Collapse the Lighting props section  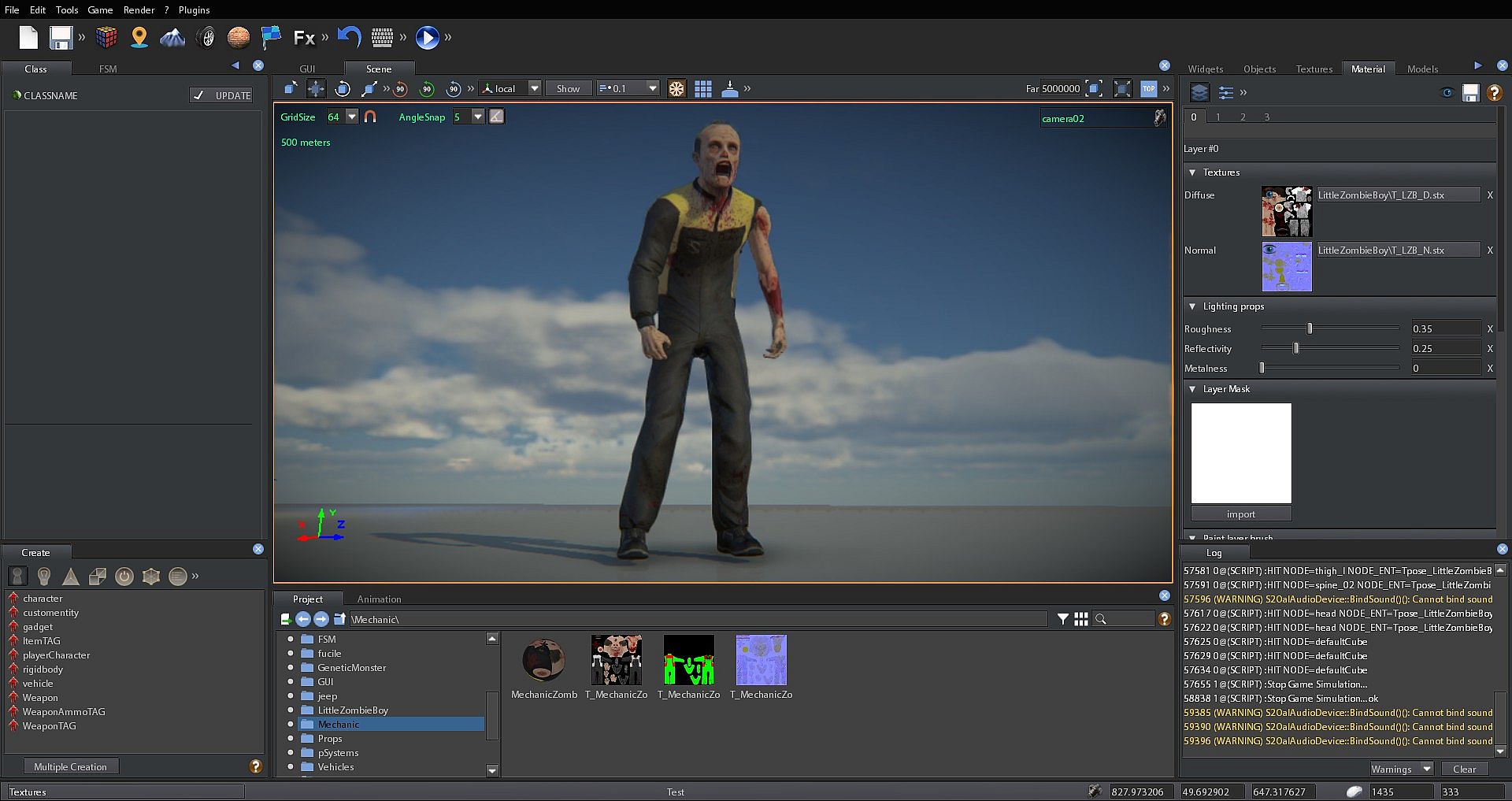(1192, 306)
